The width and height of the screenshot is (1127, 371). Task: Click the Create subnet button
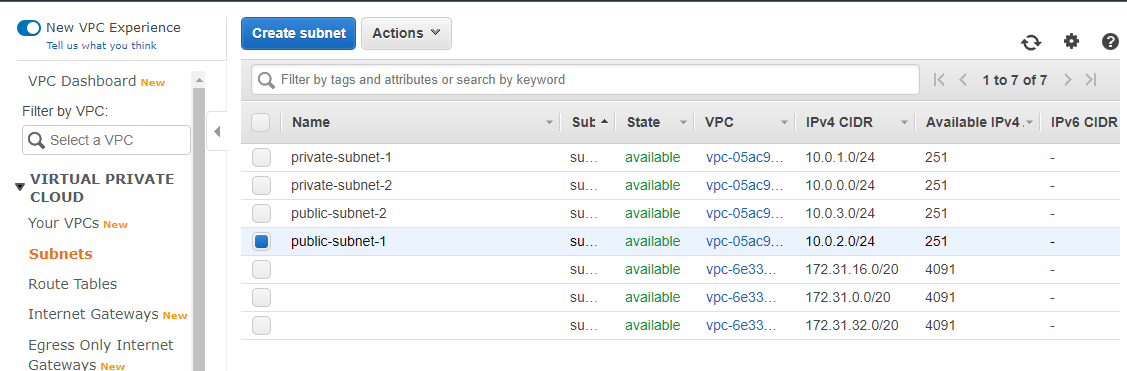click(x=298, y=33)
